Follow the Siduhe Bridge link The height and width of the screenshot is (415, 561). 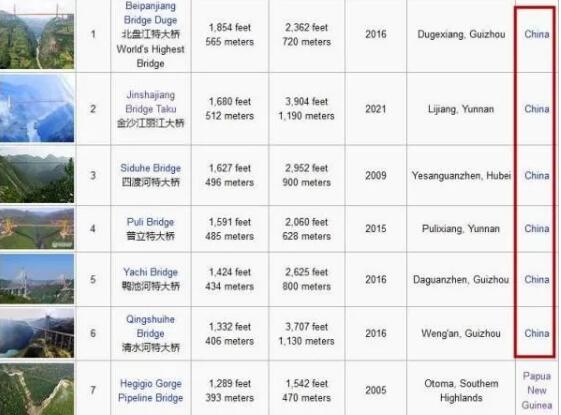[150, 168]
